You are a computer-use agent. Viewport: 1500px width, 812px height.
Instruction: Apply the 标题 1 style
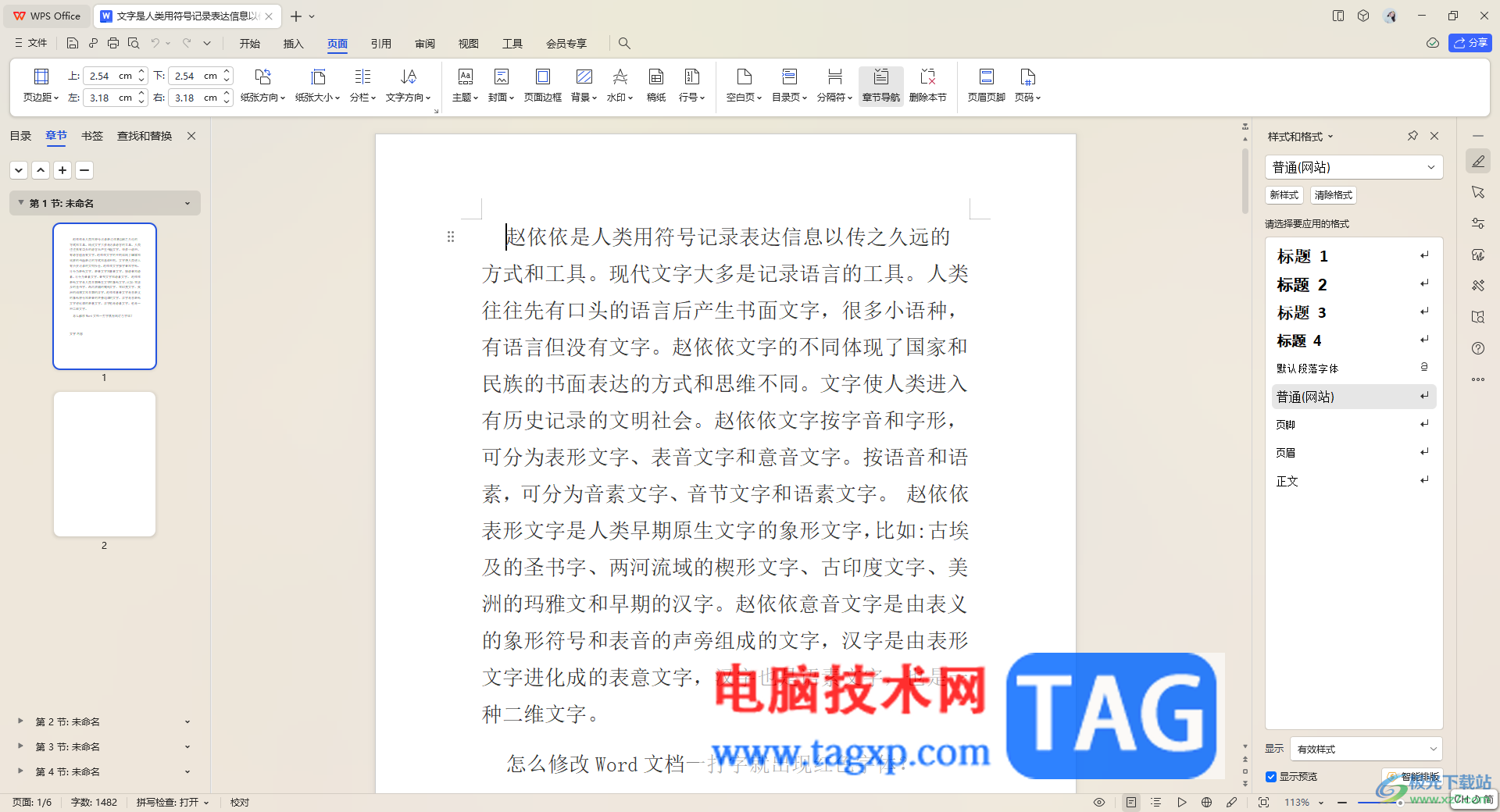1354,256
